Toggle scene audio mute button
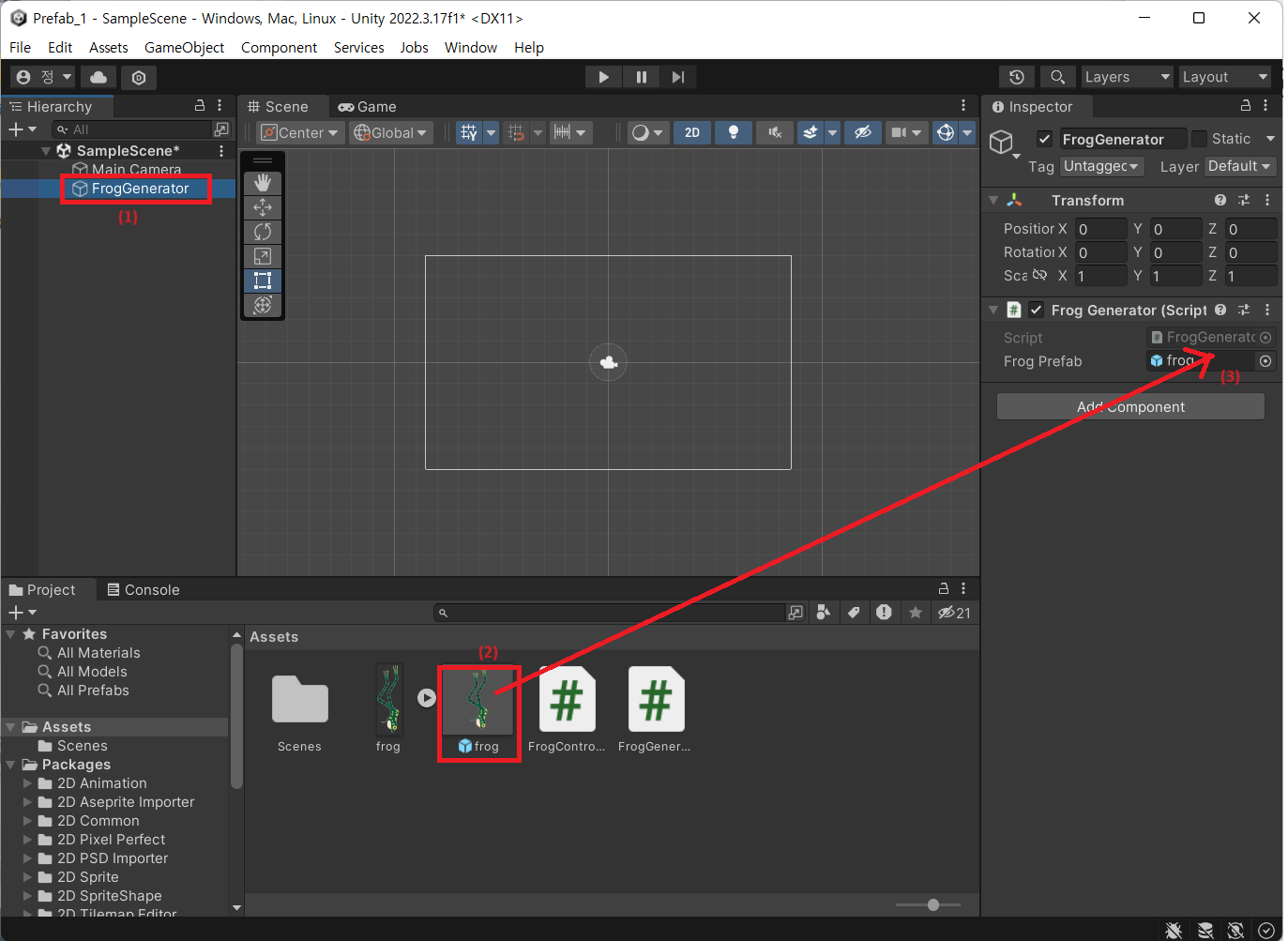The width and height of the screenshot is (1288, 941). click(x=775, y=132)
